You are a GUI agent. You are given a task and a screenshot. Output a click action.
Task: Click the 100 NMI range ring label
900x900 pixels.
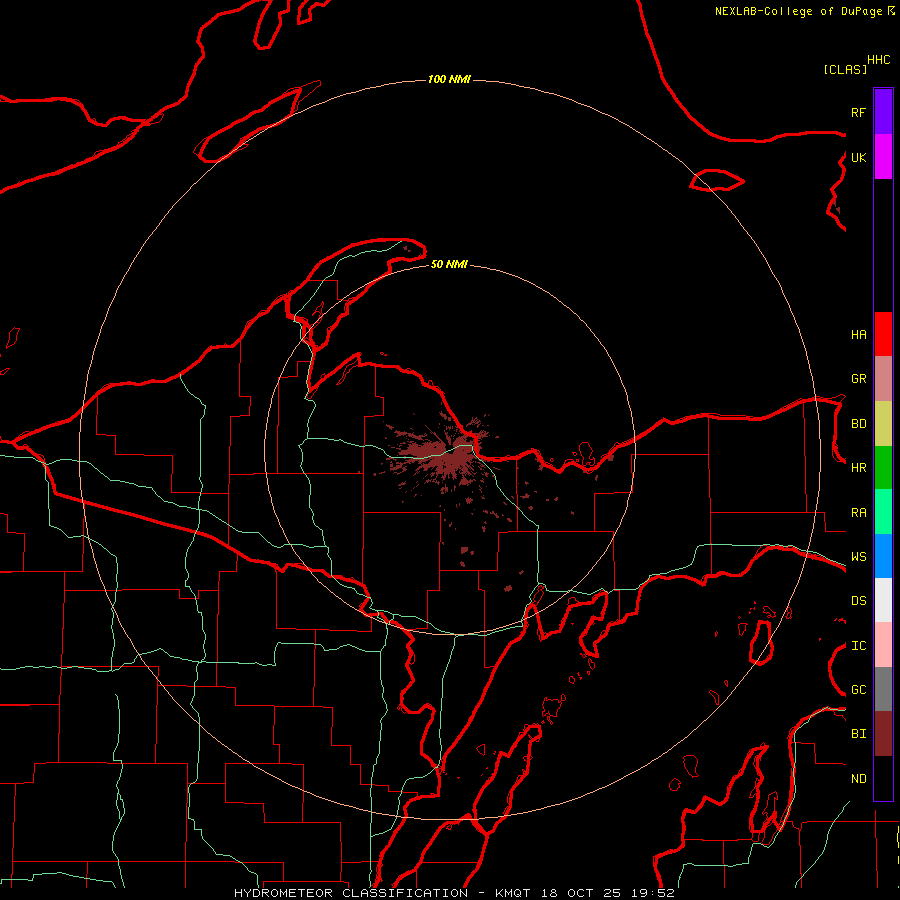click(449, 79)
